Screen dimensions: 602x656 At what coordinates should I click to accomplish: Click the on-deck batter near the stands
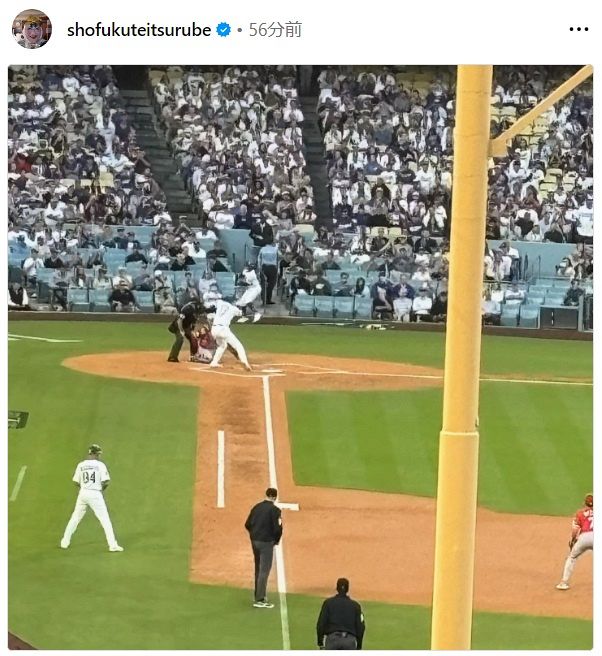tap(249, 292)
